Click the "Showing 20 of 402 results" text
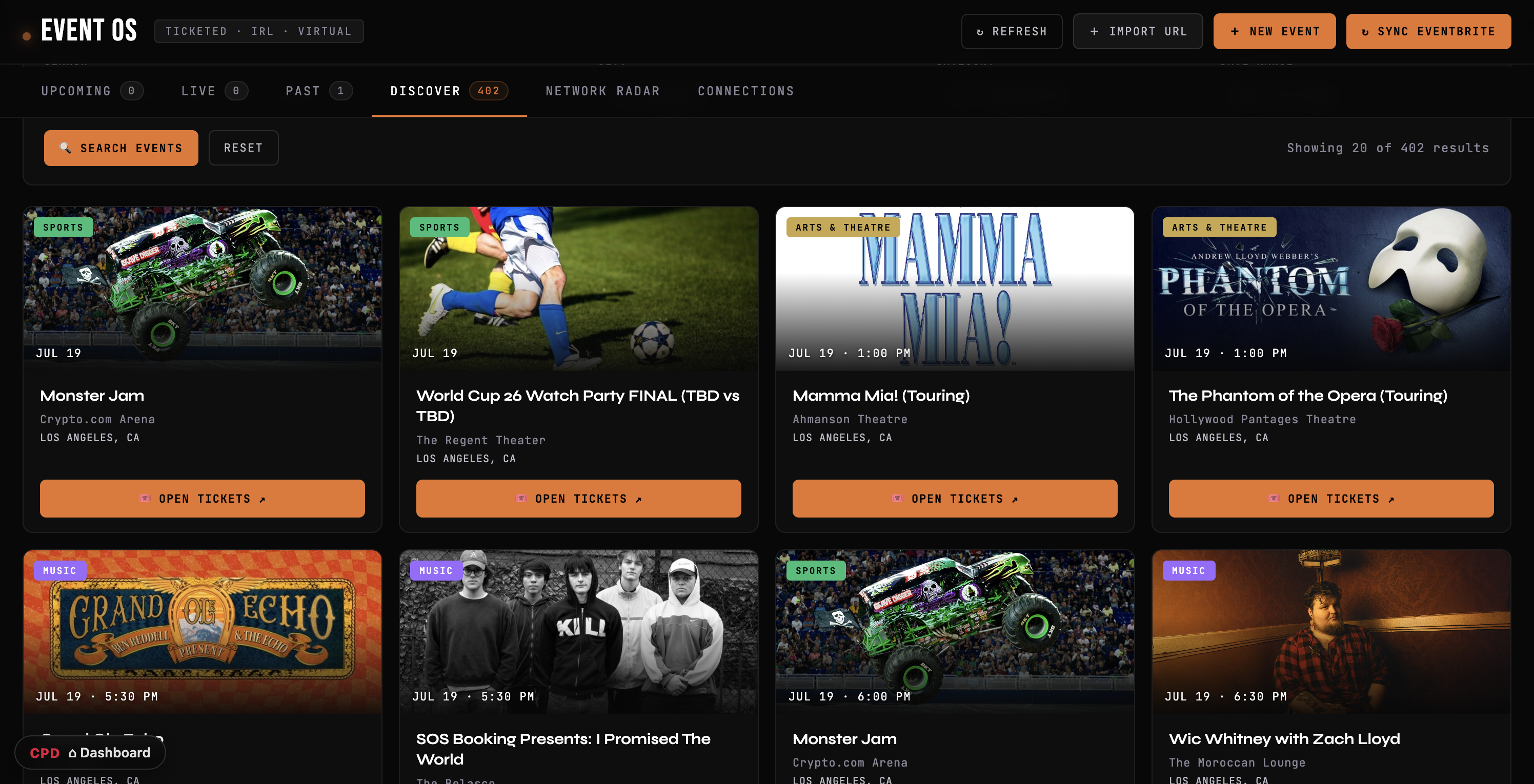The height and width of the screenshot is (784, 1534). (x=1387, y=148)
